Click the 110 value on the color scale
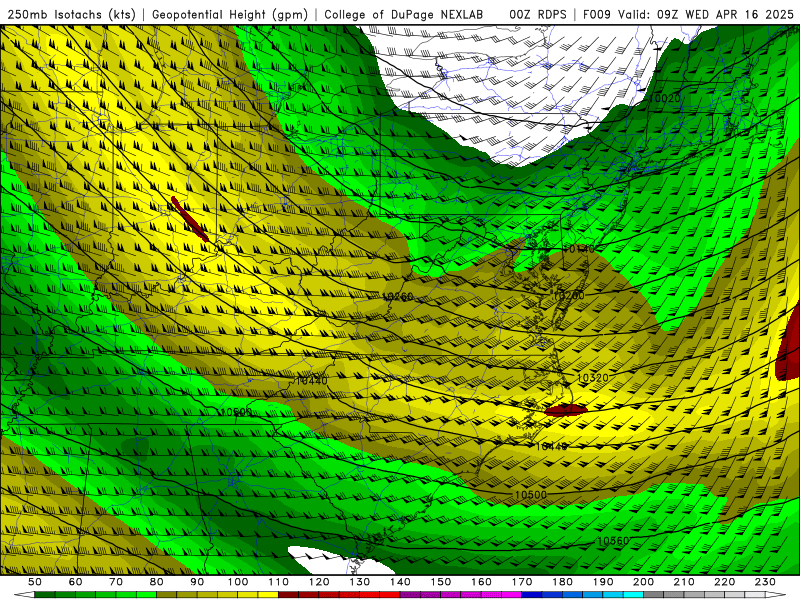The height and width of the screenshot is (600, 800). [279, 582]
